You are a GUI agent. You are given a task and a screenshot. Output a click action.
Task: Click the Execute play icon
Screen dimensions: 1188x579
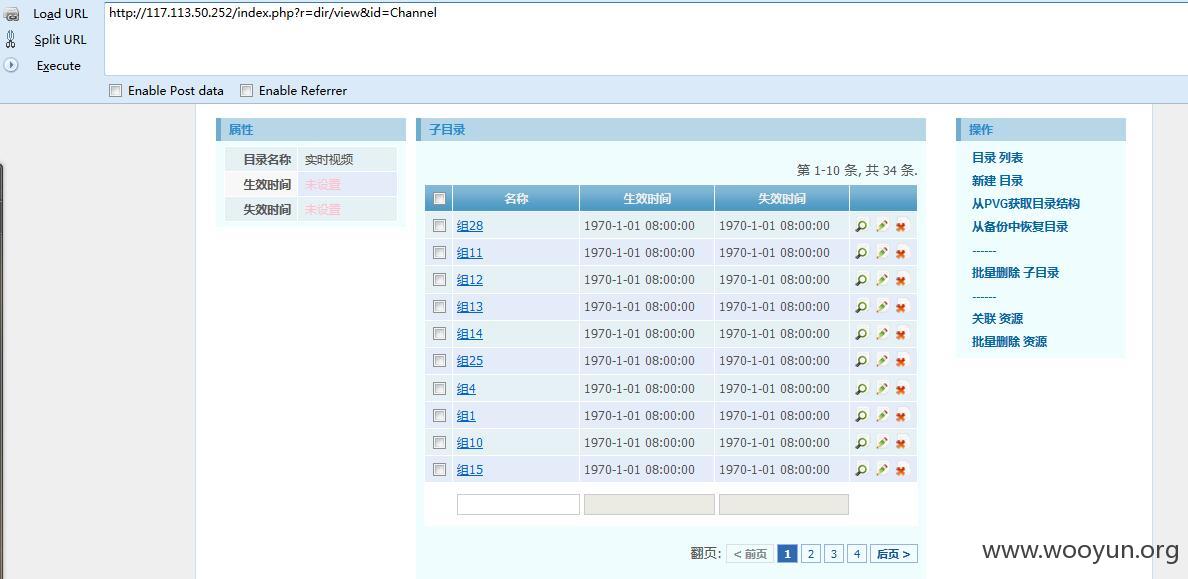coord(11,65)
